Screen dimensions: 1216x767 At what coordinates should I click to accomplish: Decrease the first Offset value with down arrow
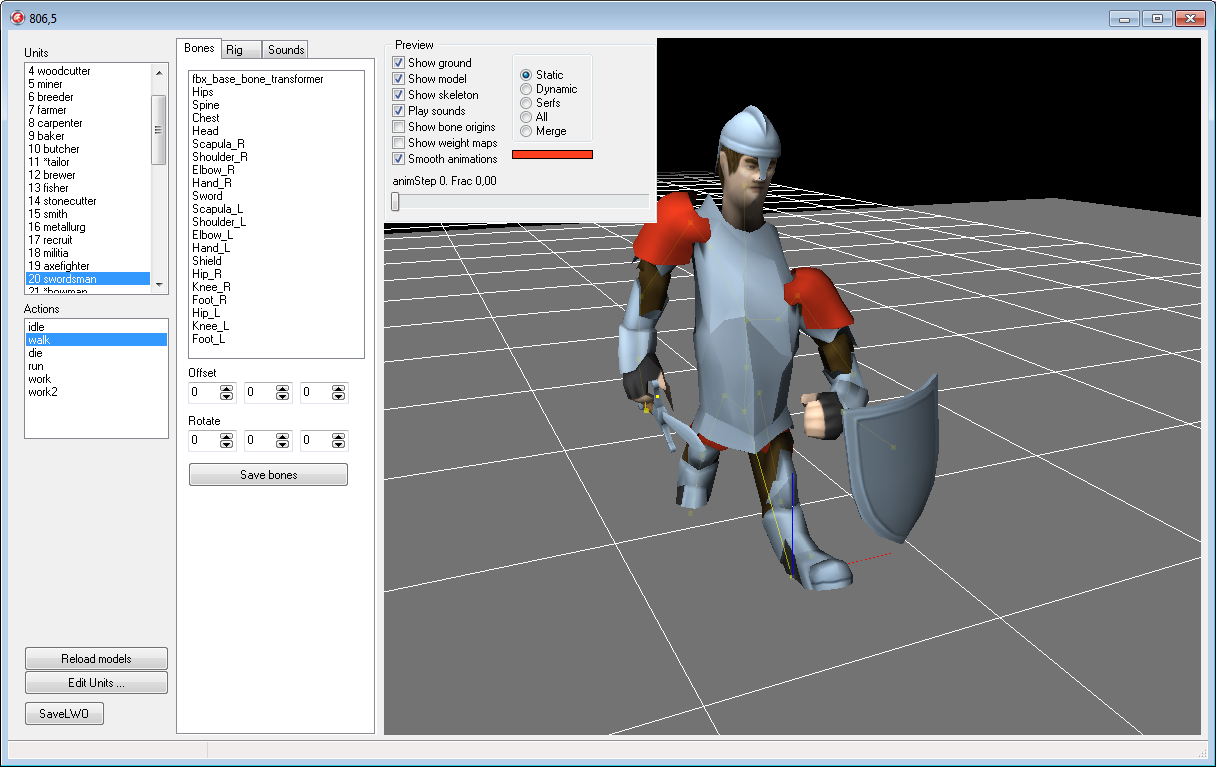click(x=227, y=398)
